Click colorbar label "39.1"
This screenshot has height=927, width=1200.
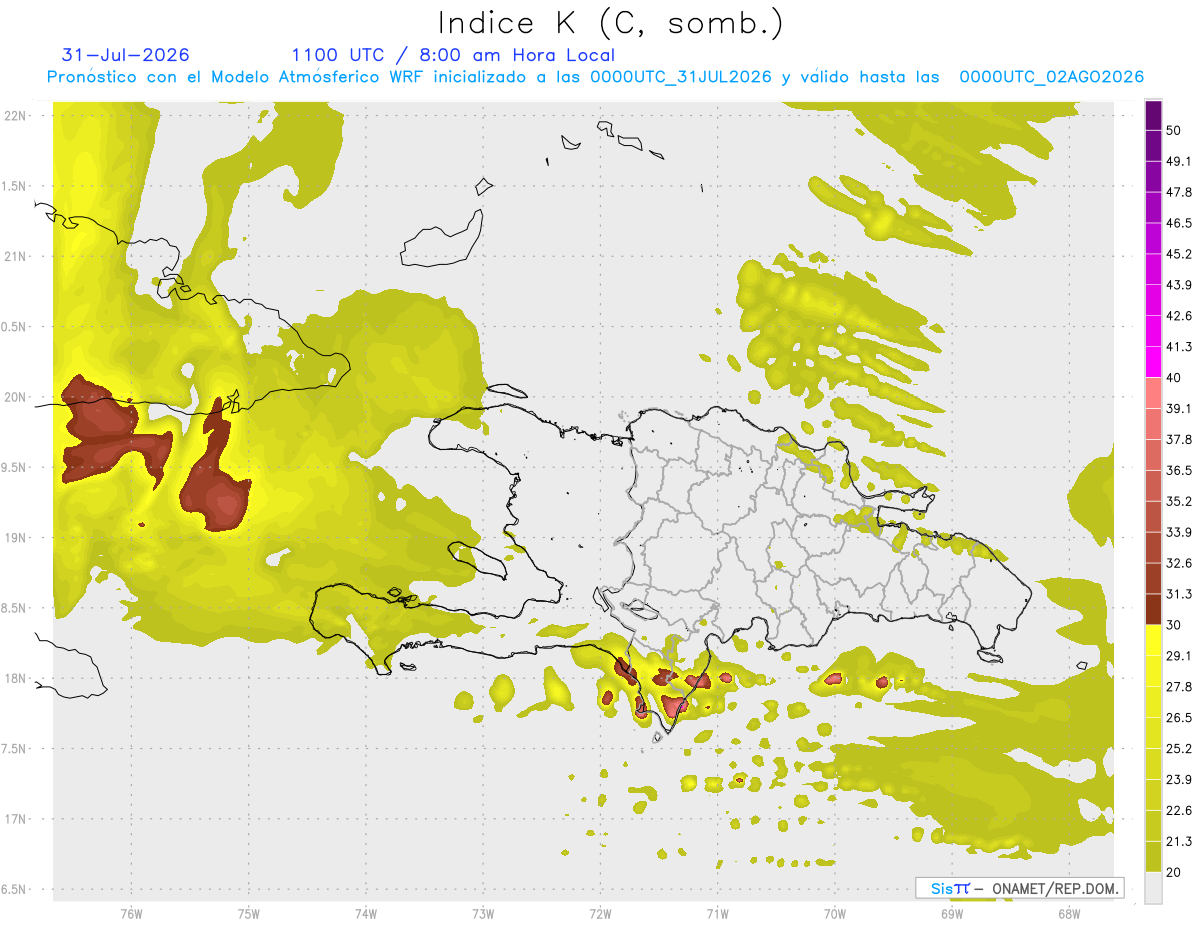(1179, 408)
